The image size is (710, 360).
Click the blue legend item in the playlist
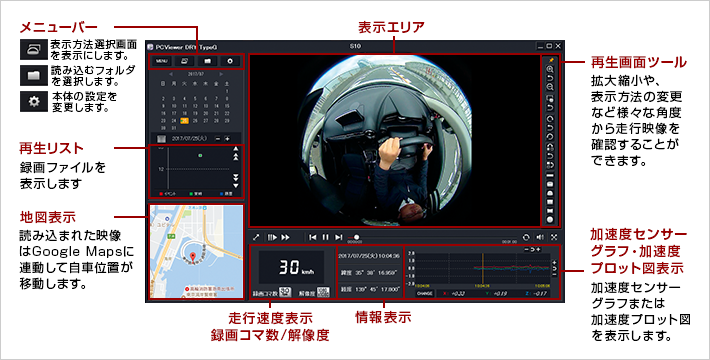point(226,194)
